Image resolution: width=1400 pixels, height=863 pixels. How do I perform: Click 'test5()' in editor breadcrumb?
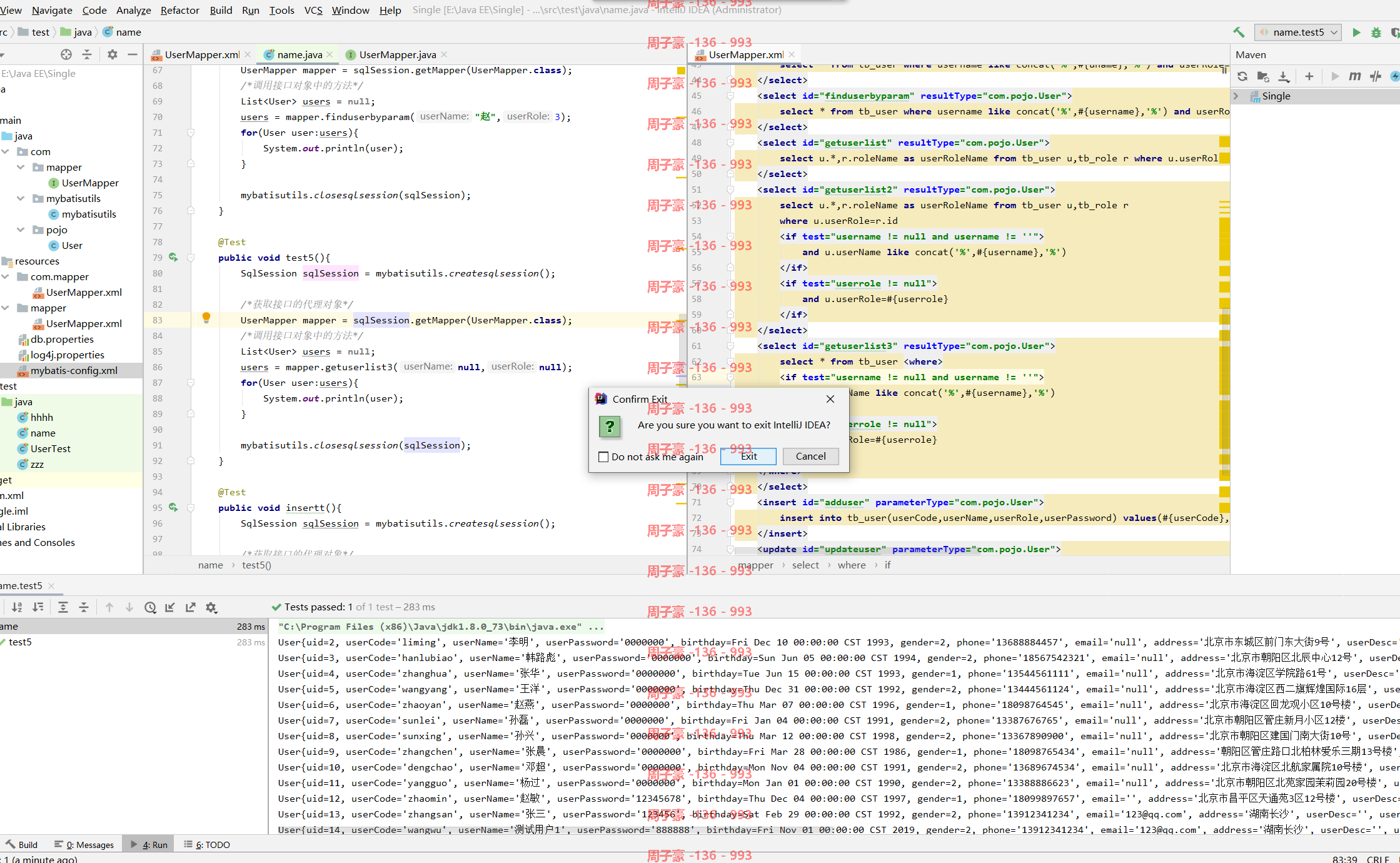click(256, 565)
